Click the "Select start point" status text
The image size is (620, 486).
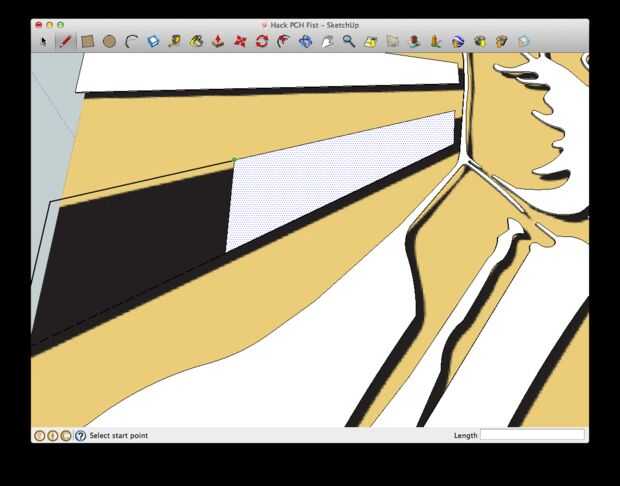pos(119,435)
